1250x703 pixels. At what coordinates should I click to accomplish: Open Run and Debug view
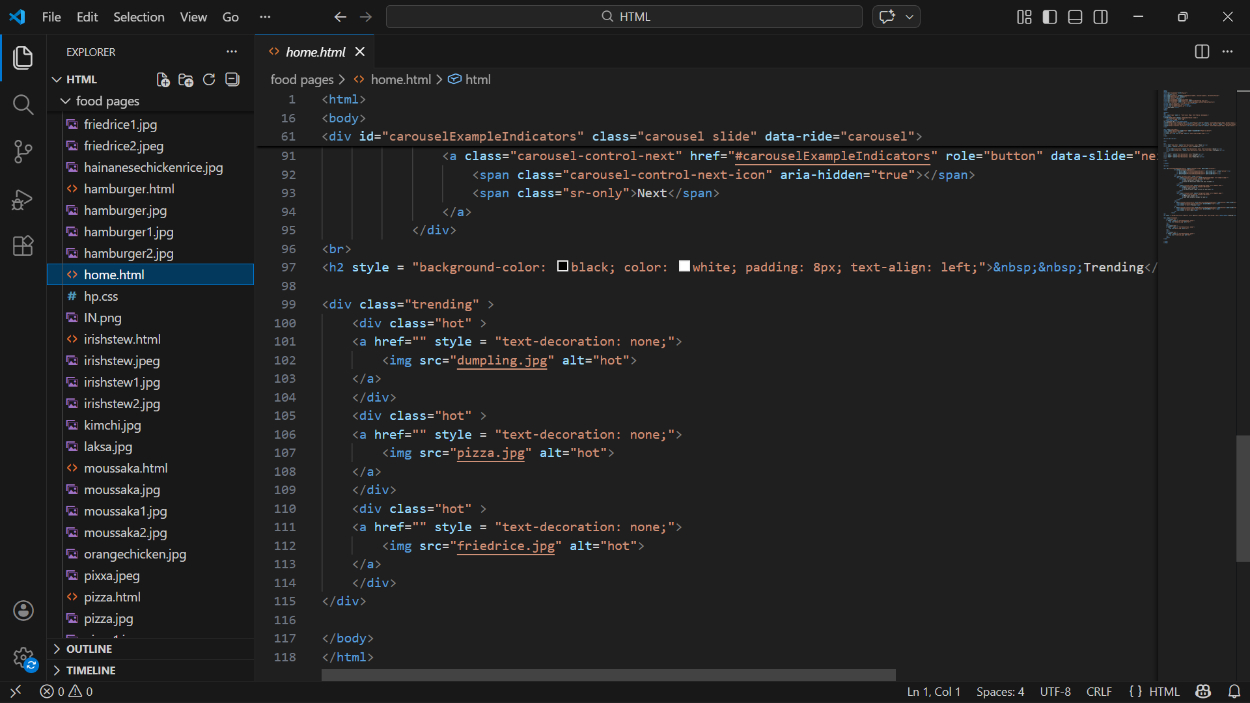(23, 199)
